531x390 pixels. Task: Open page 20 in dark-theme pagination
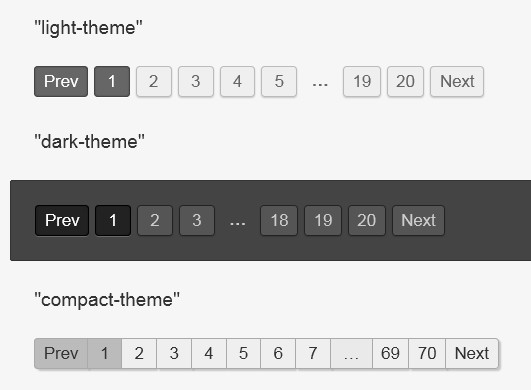[367, 220]
